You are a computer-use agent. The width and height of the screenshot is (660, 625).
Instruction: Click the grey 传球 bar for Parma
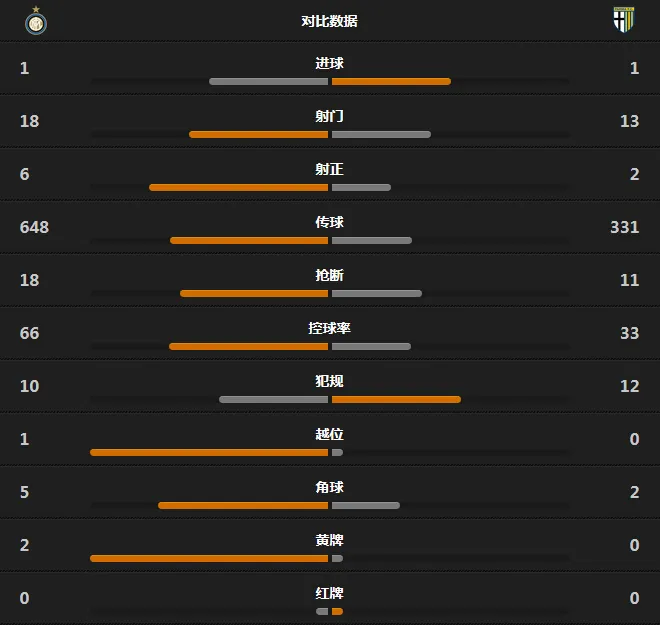372,240
